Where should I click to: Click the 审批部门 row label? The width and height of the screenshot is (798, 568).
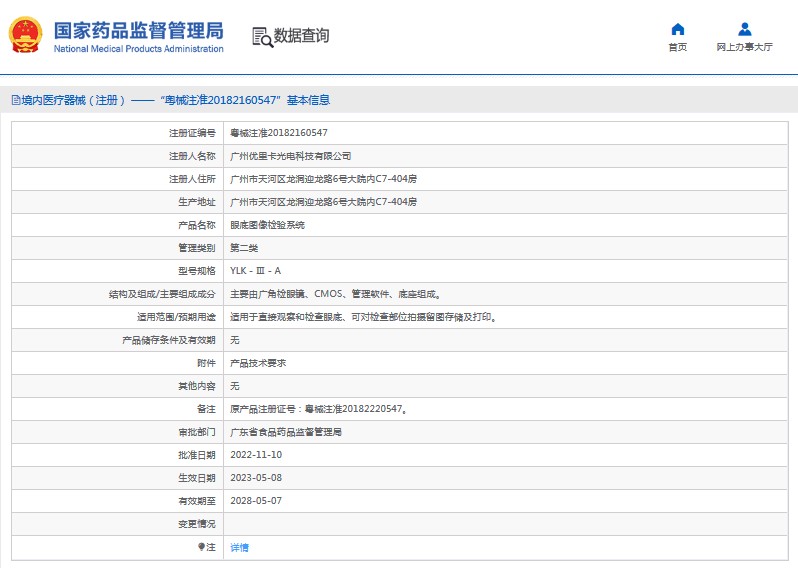click(x=197, y=432)
